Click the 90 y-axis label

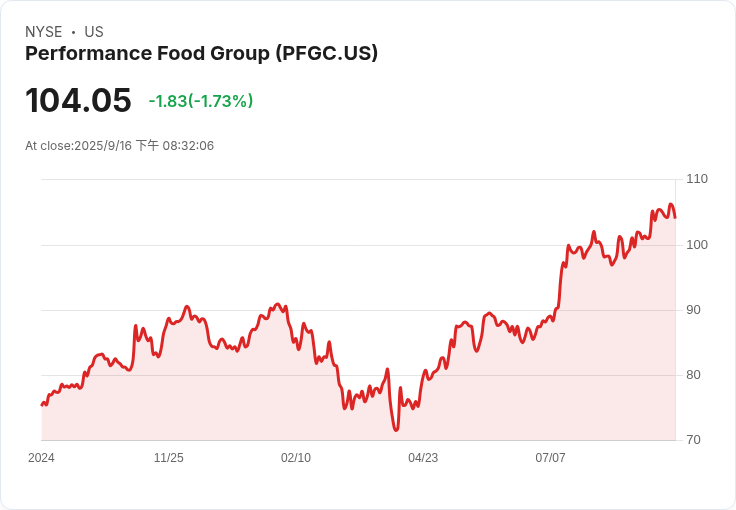[693, 310]
